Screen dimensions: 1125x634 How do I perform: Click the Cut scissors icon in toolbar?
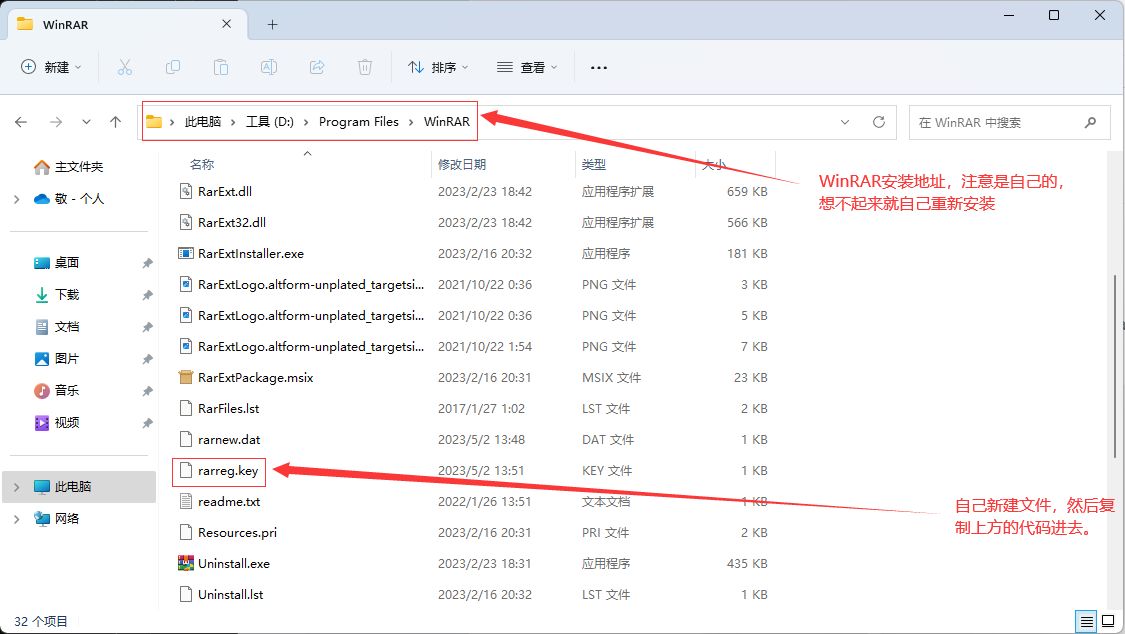coord(125,67)
